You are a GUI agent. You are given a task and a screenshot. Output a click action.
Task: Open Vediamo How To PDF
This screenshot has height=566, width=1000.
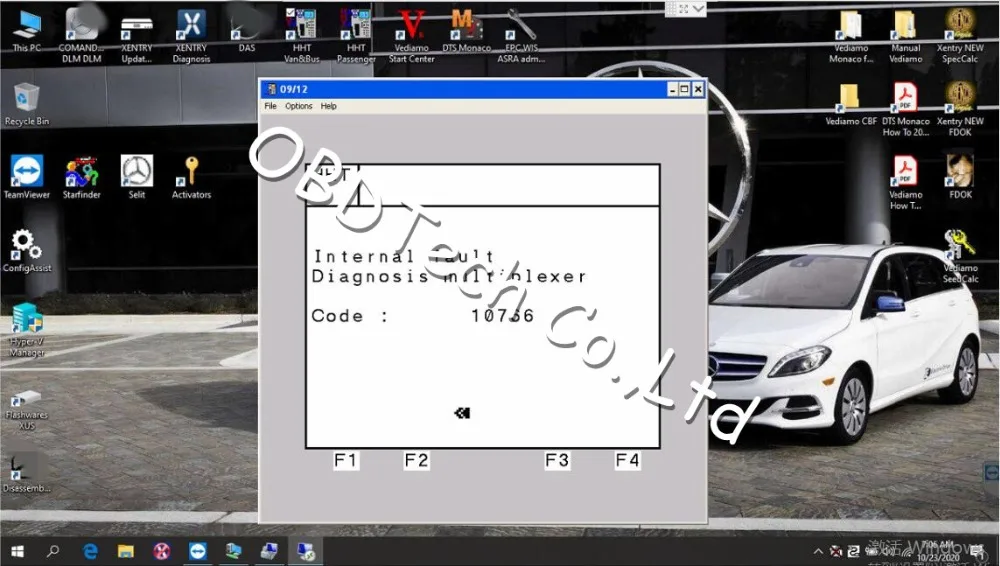pyautogui.click(x=906, y=182)
